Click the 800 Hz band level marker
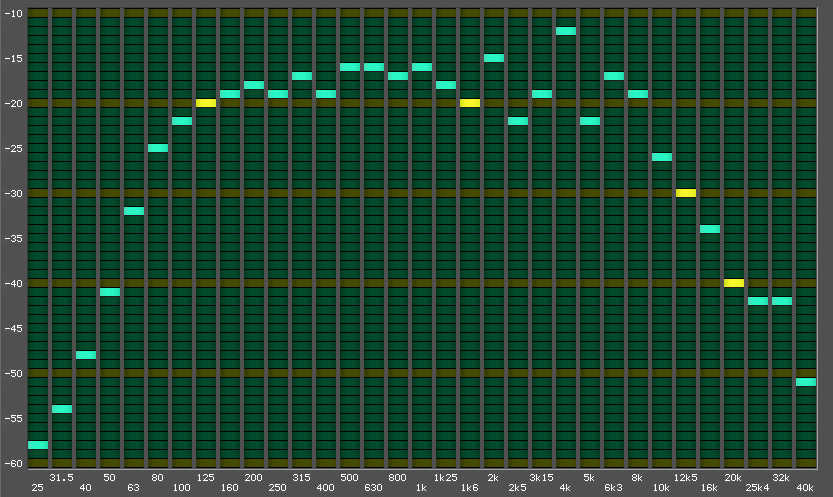The width and height of the screenshot is (833, 497). pos(398,76)
